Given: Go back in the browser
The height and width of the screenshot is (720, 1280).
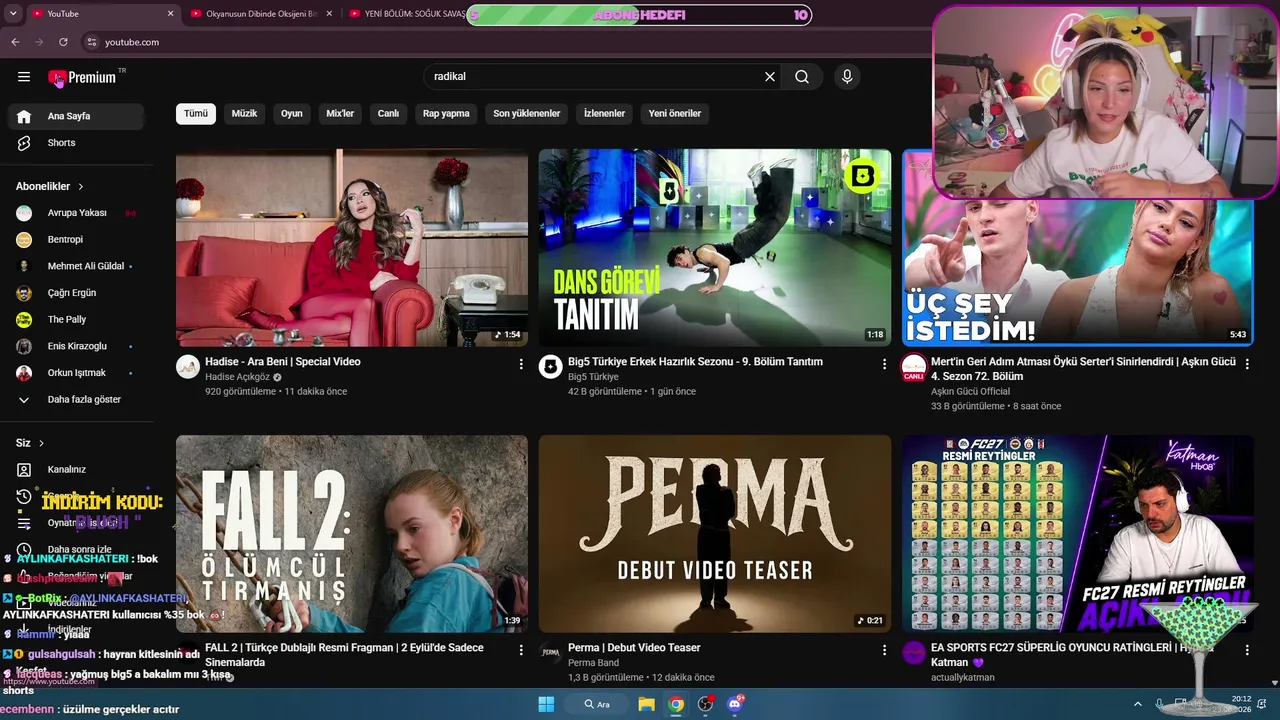Looking at the screenshot, I should [15, 42].
